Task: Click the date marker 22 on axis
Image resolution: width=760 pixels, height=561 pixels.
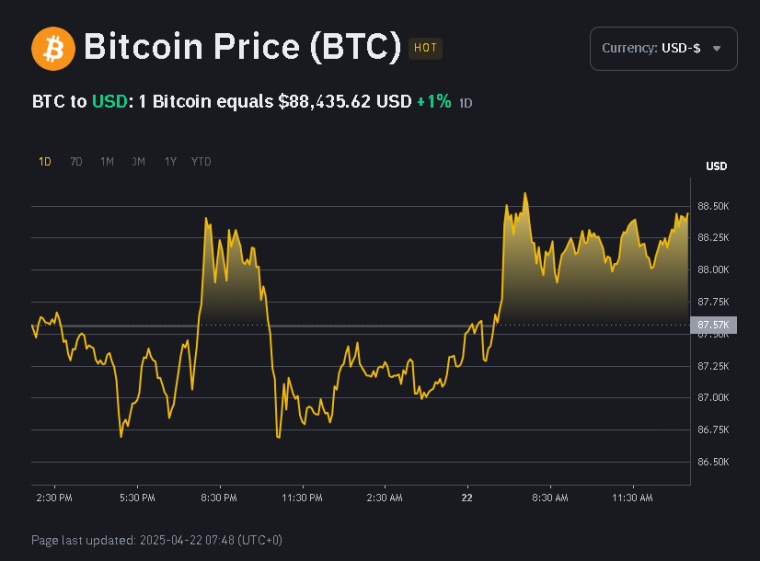Action: (x=467, y=497)
